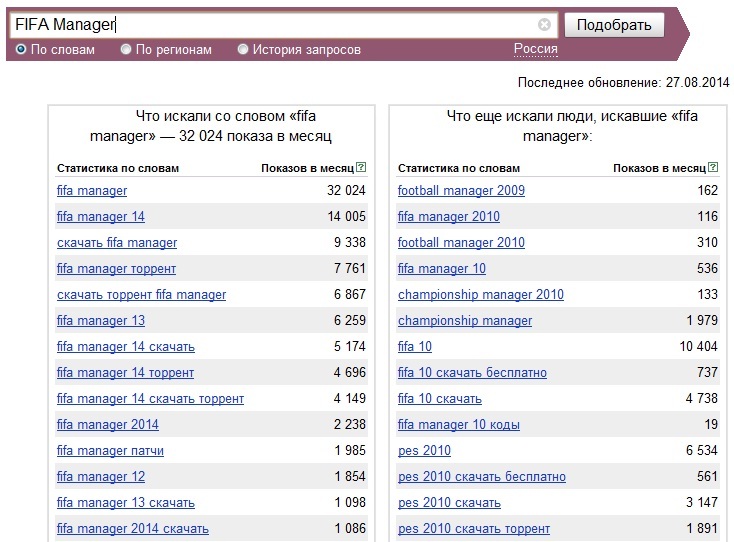This screenshot has width=734, height=542.
Task: Click the 'Последнее обновление: 27.08.2014' text
Action: point(624,82)
